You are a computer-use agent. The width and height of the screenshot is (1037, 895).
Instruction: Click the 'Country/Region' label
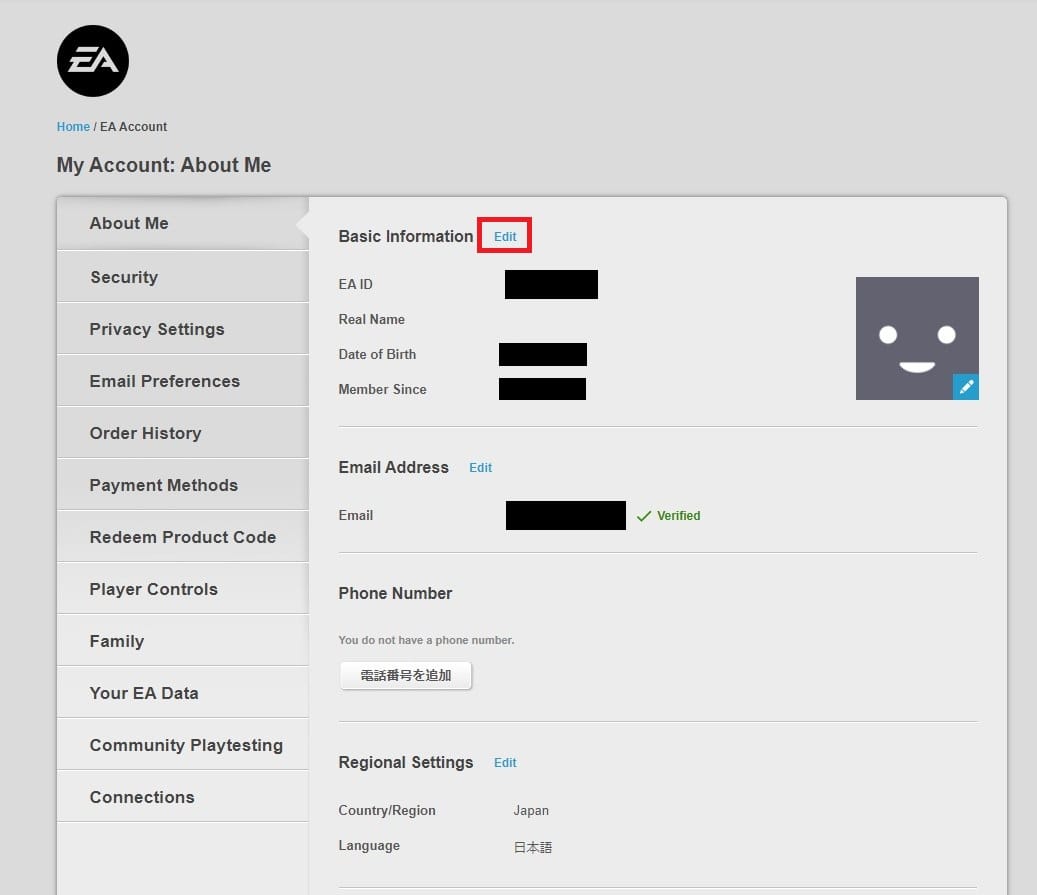click(387, 810)
